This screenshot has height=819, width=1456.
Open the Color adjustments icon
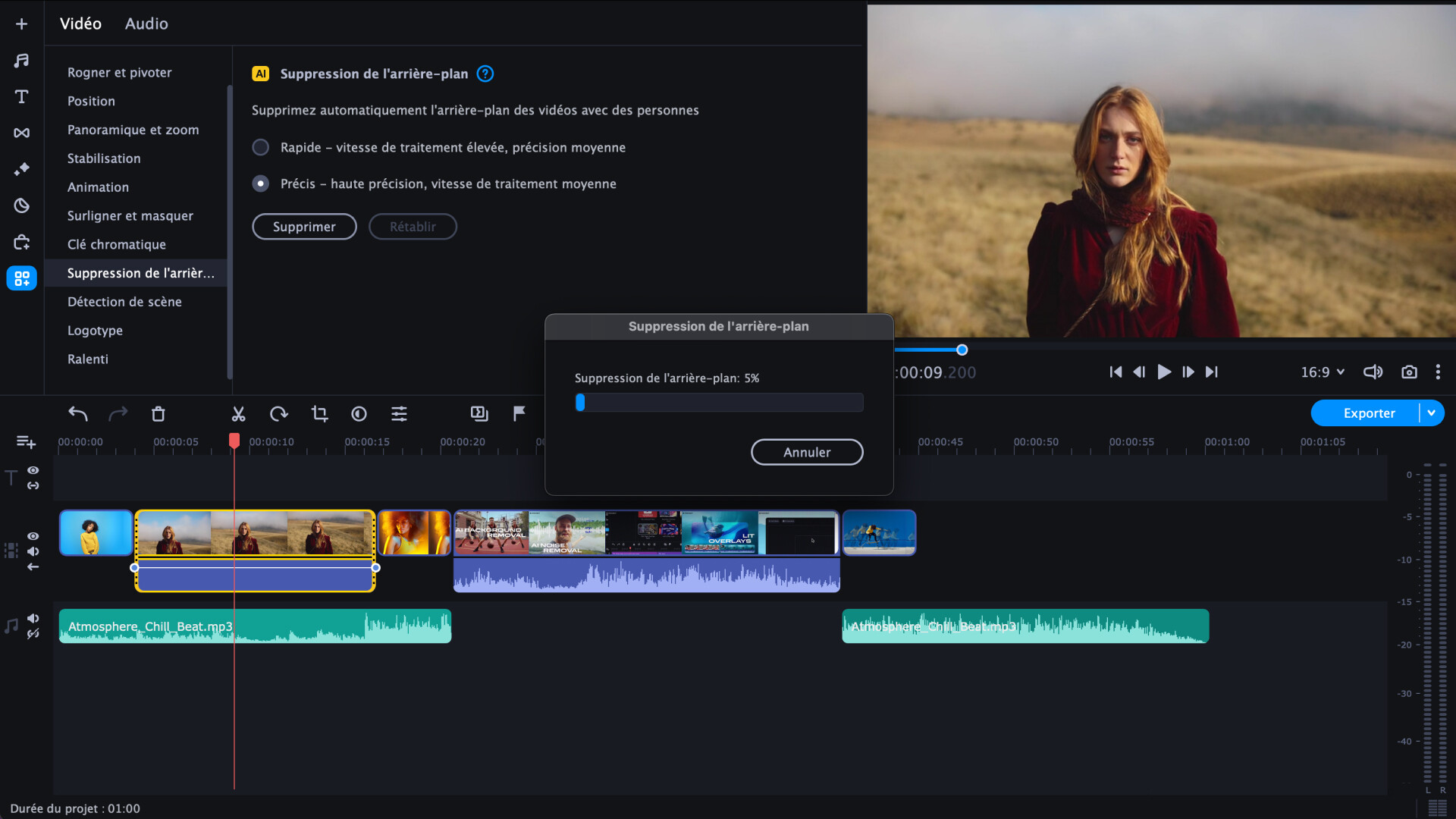[x=359, y=413]
